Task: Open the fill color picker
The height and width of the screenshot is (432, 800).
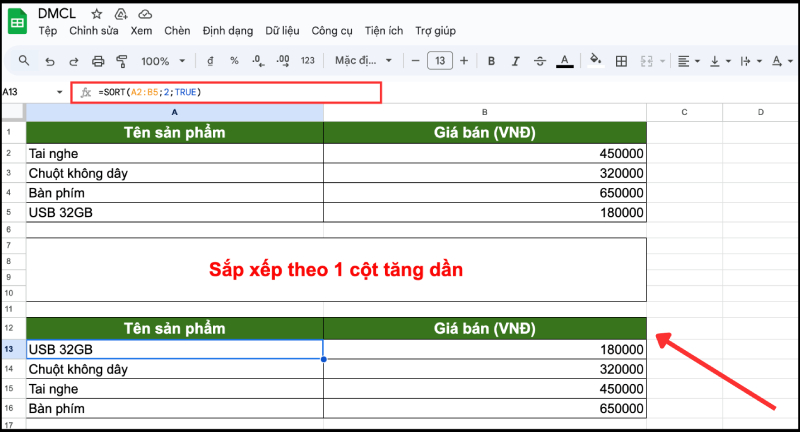Action: click(595, 61)
